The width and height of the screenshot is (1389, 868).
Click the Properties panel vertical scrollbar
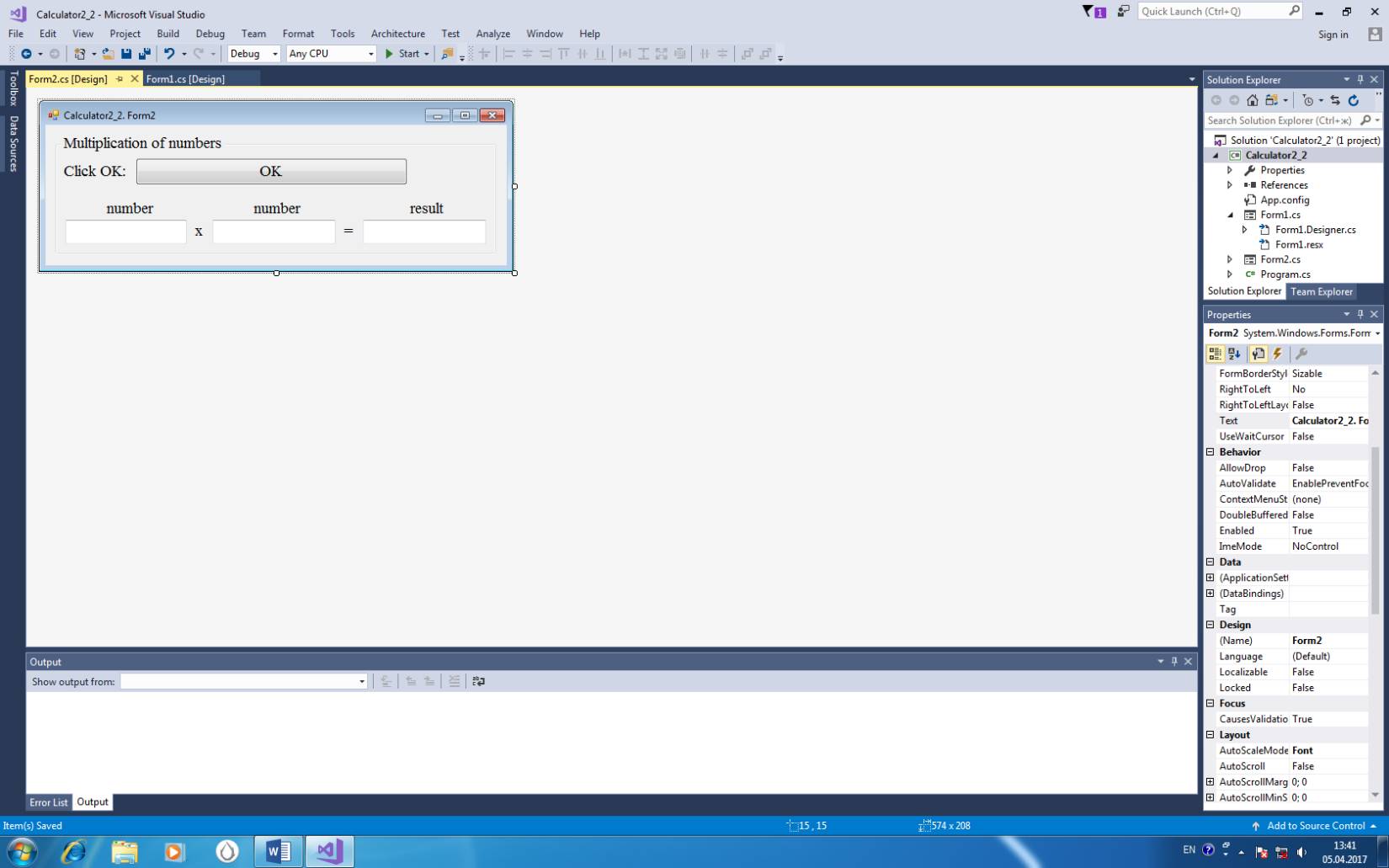[x=1376, y=530]
